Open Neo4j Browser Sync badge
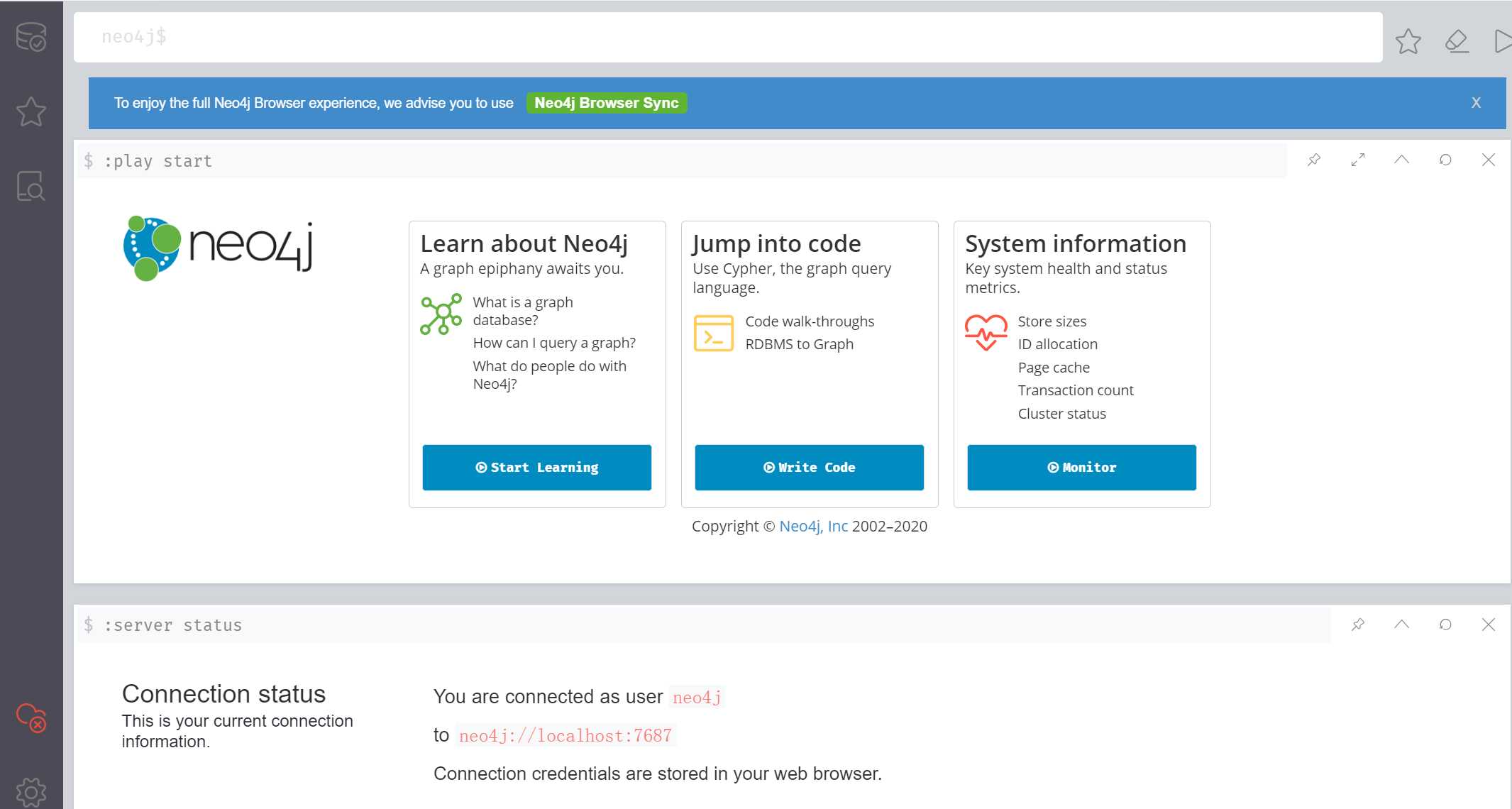The image size is (1512, 809). (607, 103)
